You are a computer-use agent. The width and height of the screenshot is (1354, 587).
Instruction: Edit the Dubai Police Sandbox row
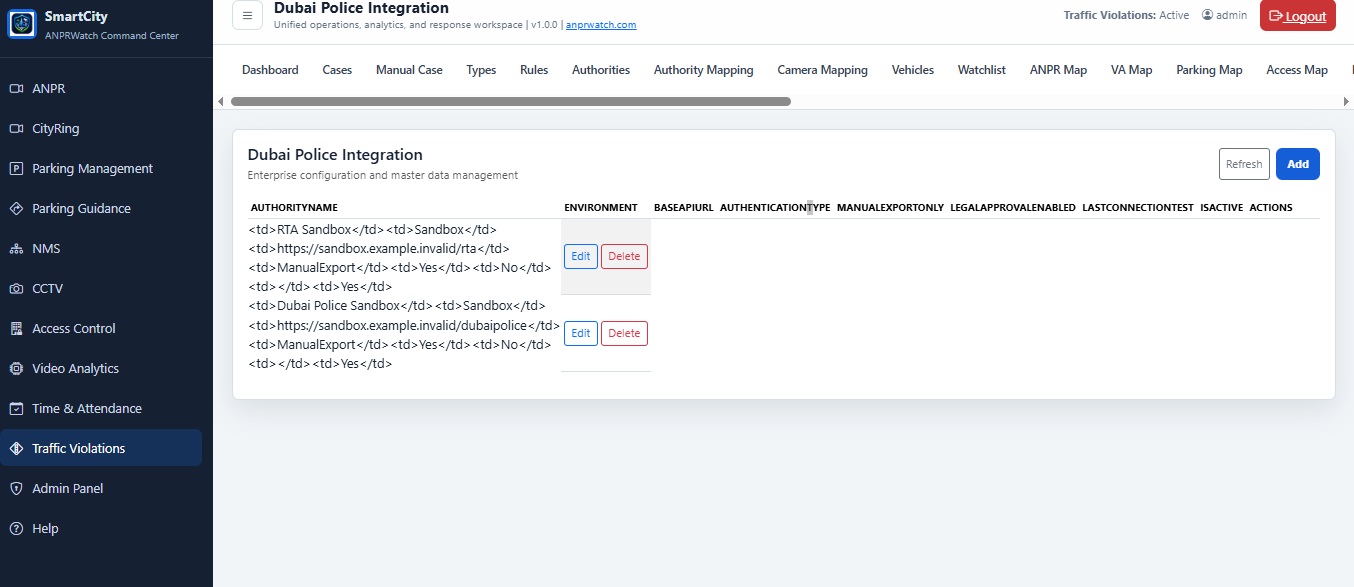point(581,333)
